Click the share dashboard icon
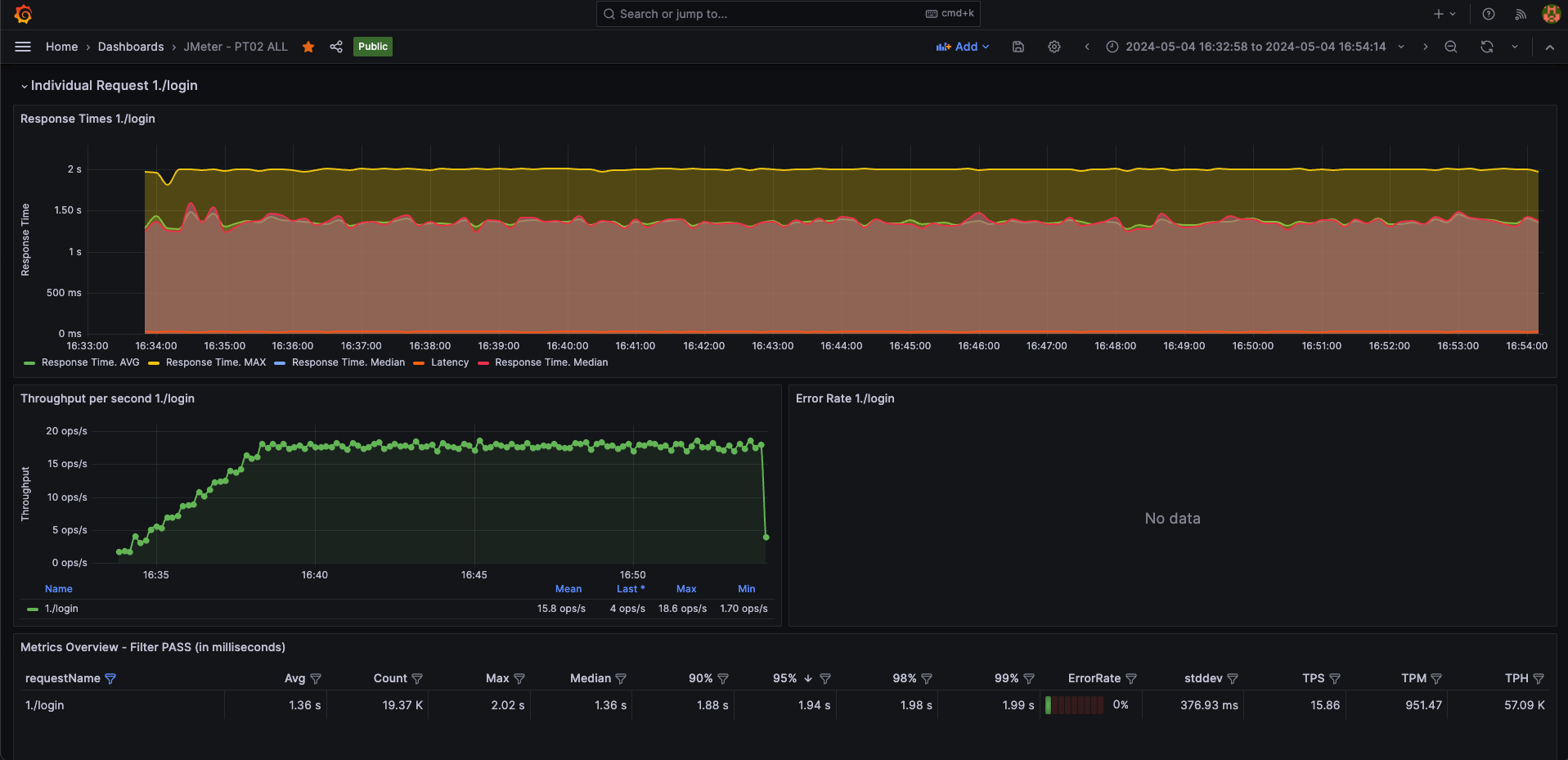 336,47
